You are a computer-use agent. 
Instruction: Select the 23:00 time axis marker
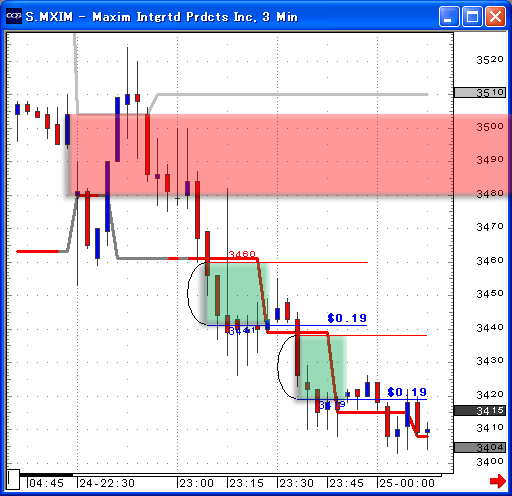[196, 483]
